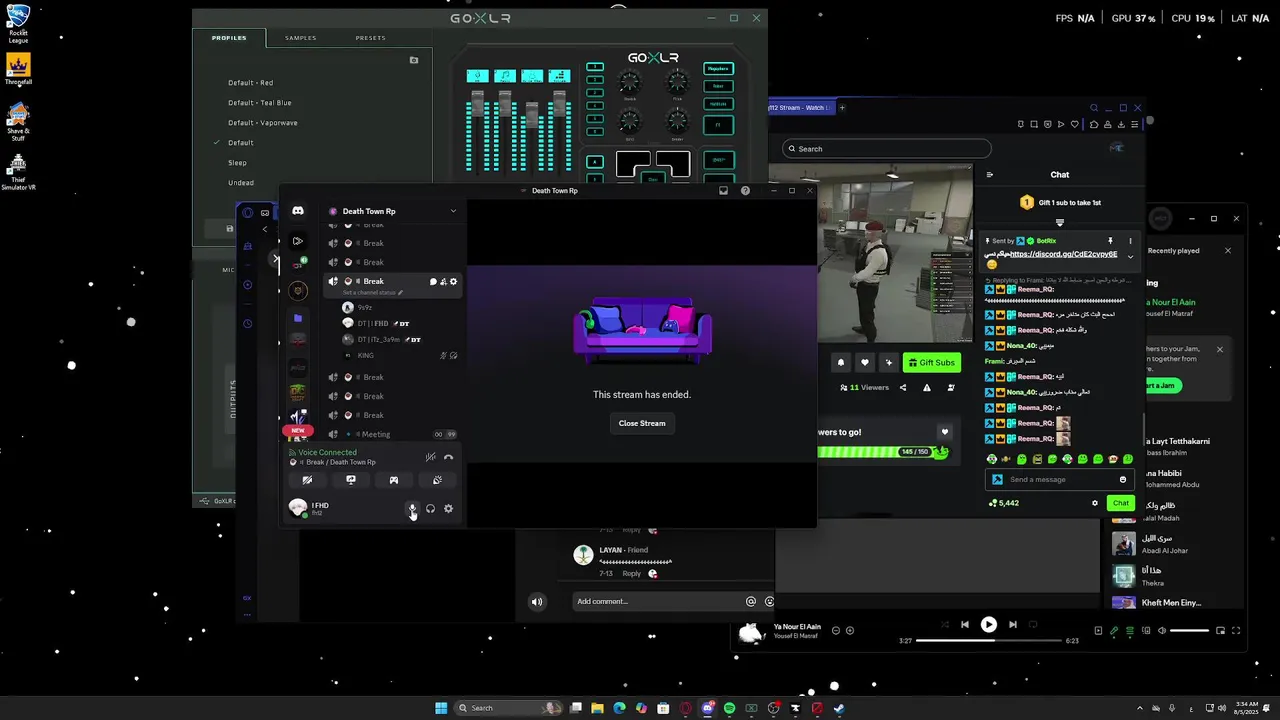1280x720 pixels.
Task: Toggle notification bell under Kick stream
Action: [x=841, y=363]
